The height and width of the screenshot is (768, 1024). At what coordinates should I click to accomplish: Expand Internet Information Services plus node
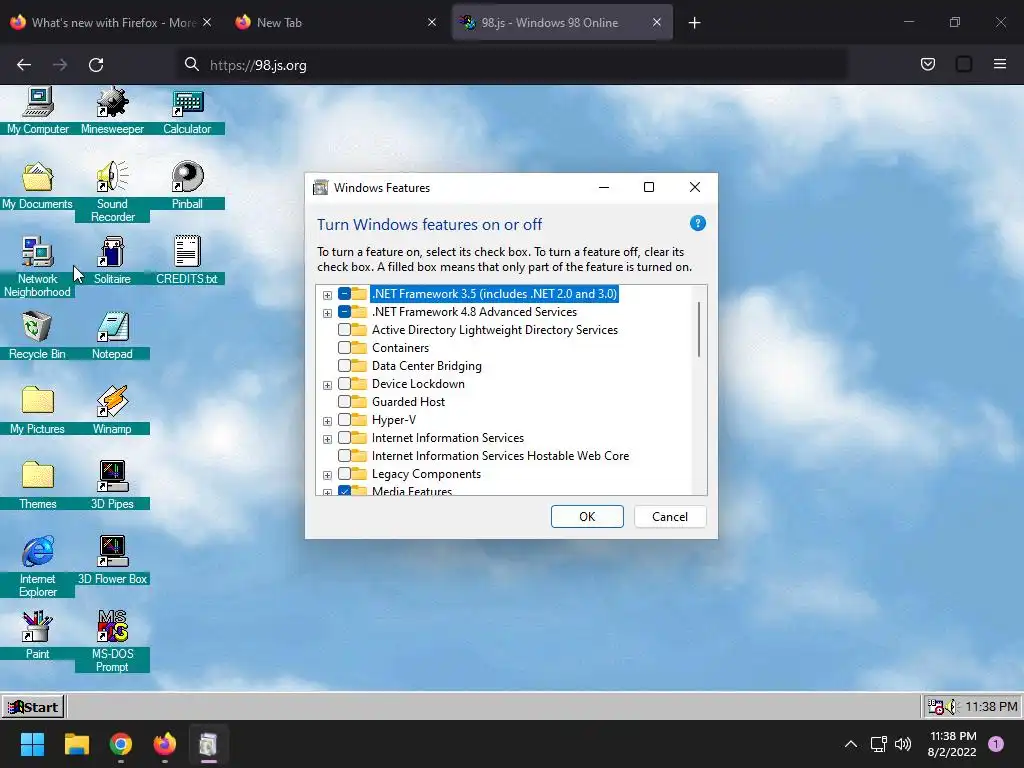[327, 440]
